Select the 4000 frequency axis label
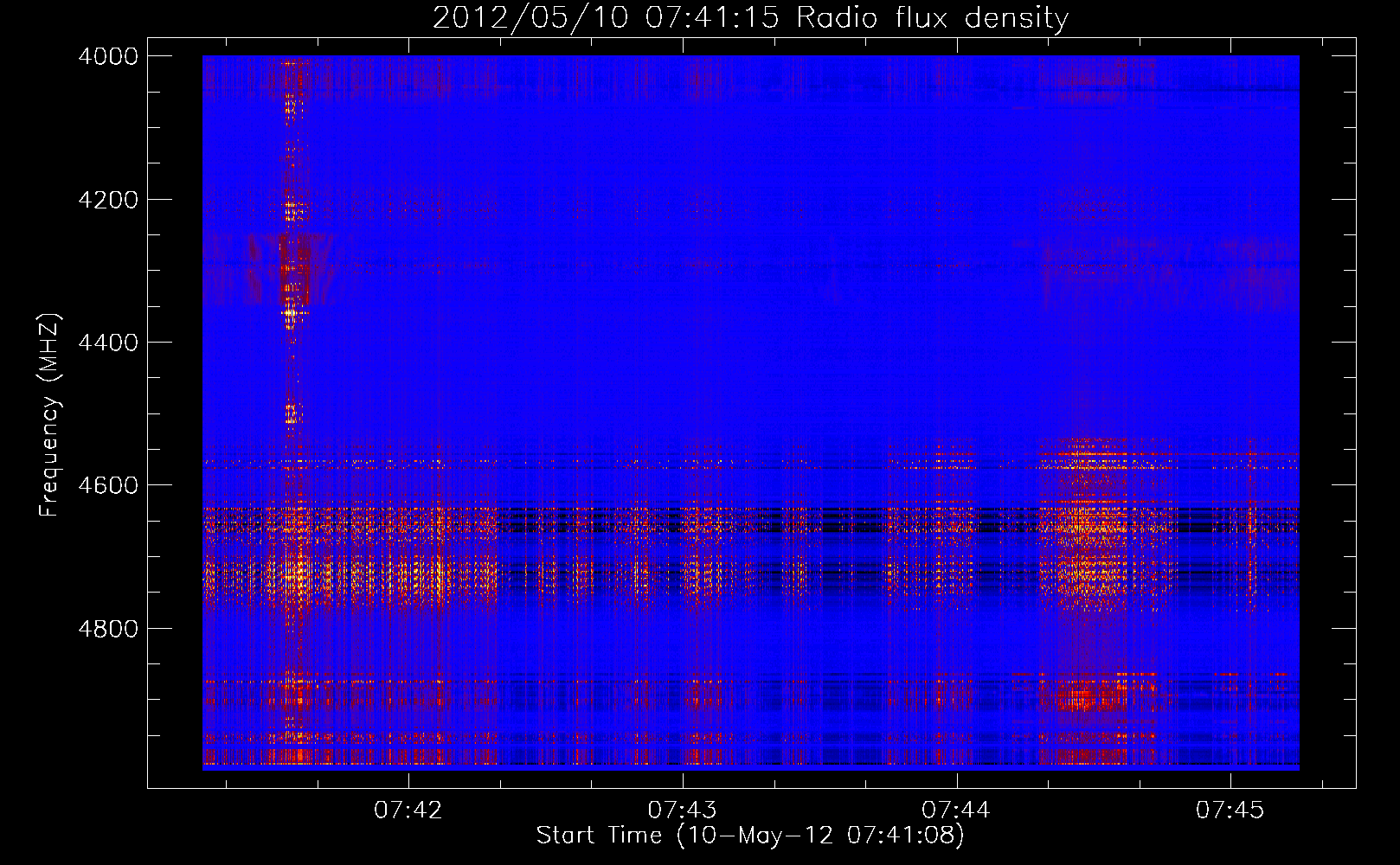The height and width of the screenshot is (865, 1400). [x=108, y=56]
